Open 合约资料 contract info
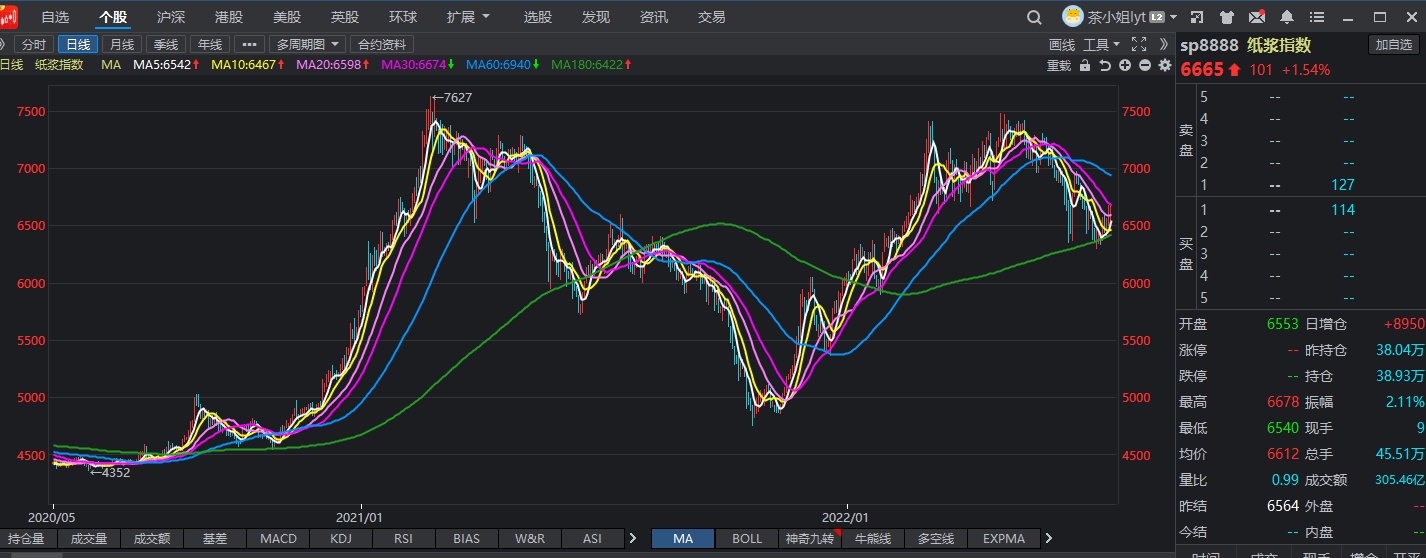The width and height of the screenshot is (1426, 558). pos(382,44)
